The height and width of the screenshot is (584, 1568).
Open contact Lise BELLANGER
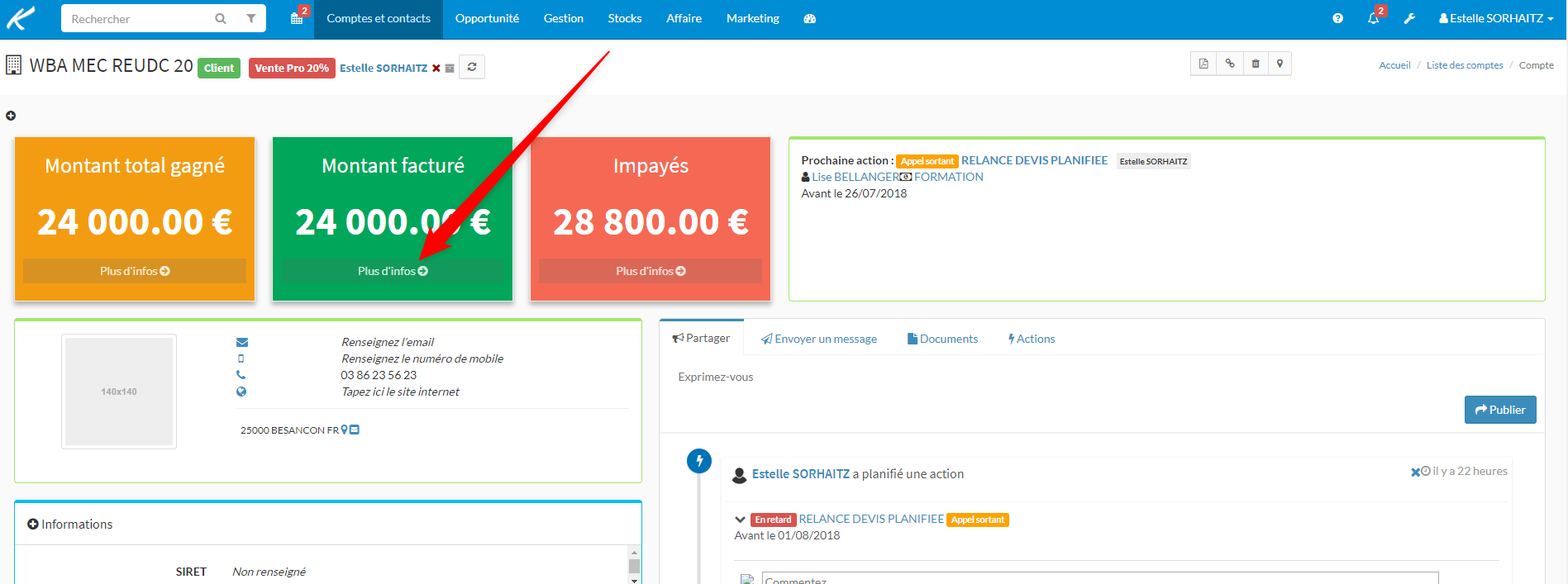click(855, 177)
